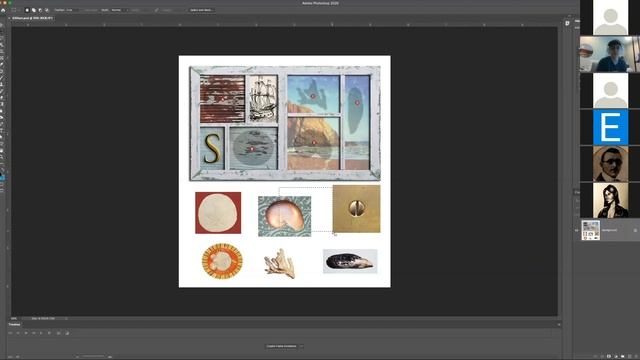Add a layer mask from Layers panel

click(609, 356)
